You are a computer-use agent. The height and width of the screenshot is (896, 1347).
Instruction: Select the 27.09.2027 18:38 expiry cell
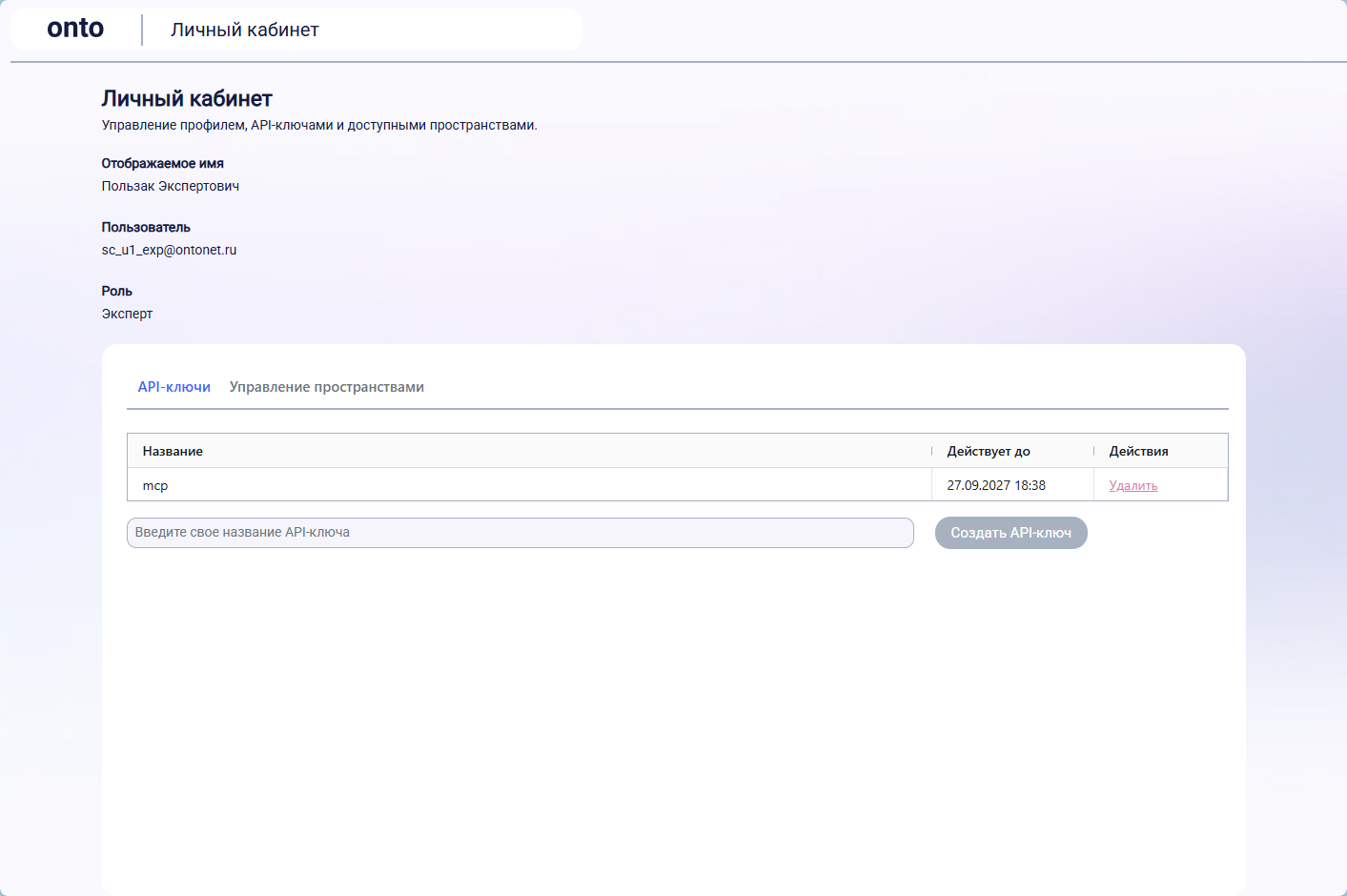coord(1012,485)
